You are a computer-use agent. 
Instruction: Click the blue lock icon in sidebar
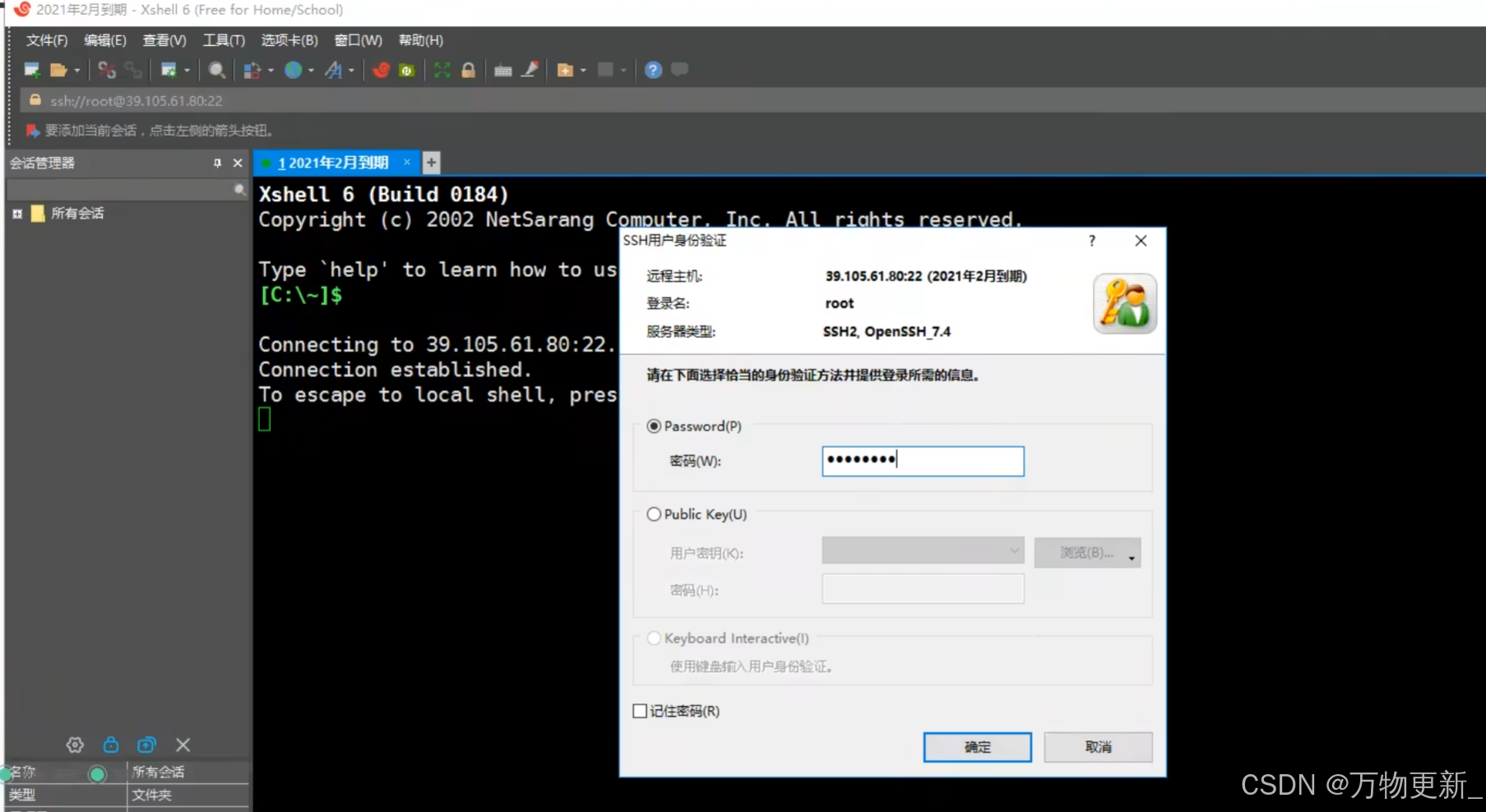coord(111,745)
